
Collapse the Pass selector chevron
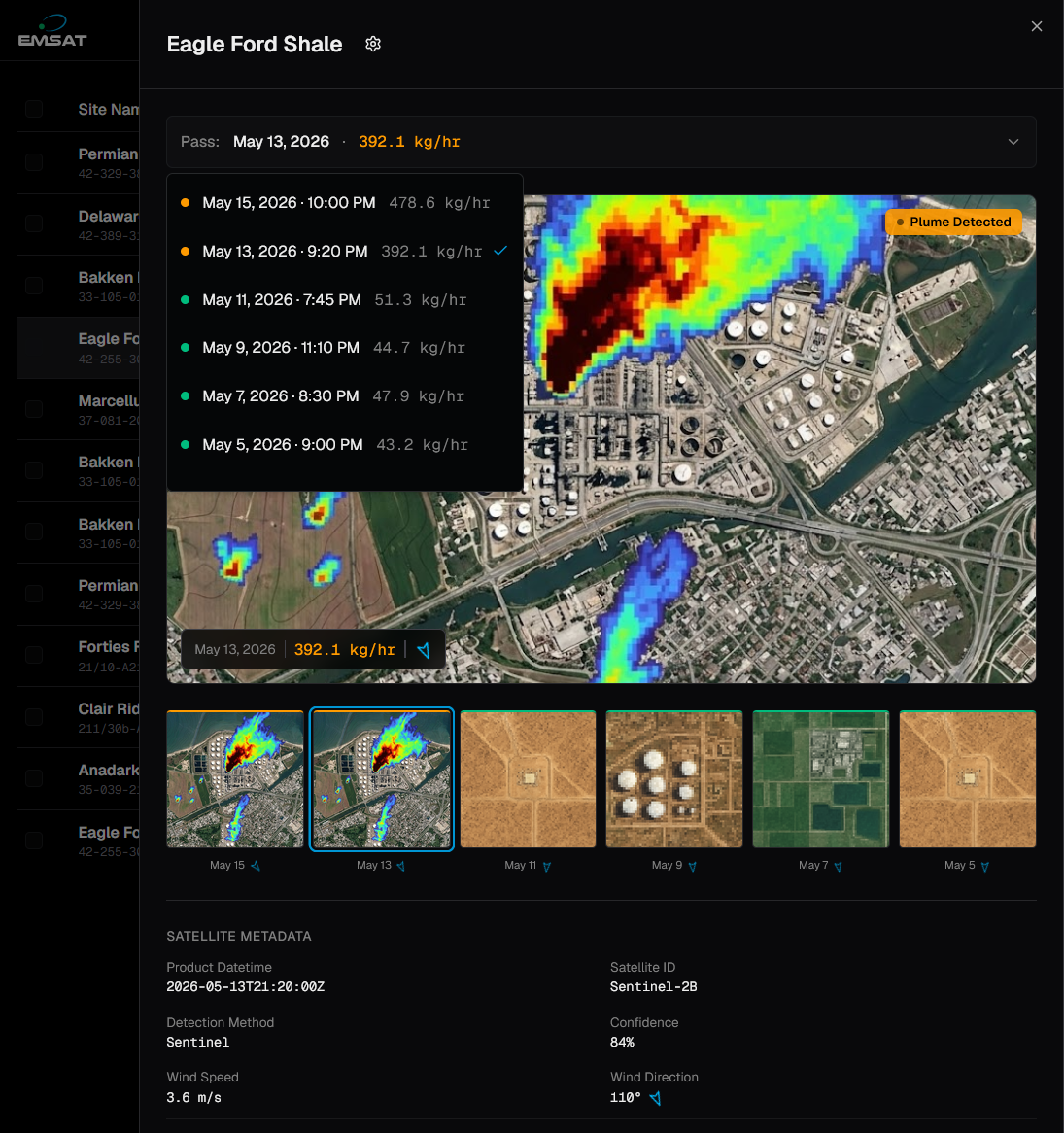(x=1013, y=142)
